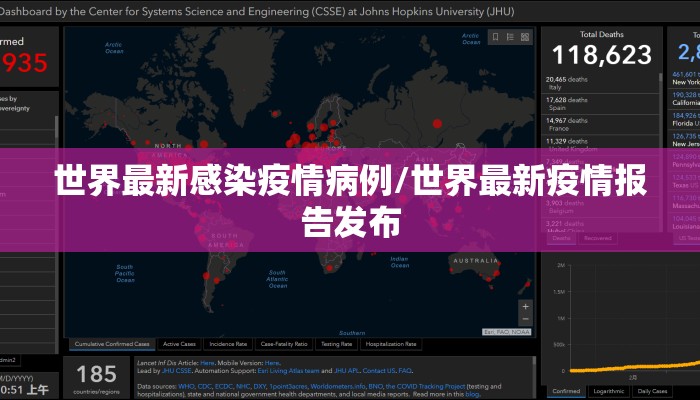Select the Confirmed chart tab
This screenshot has height=400, width=700.
point(566,391)
